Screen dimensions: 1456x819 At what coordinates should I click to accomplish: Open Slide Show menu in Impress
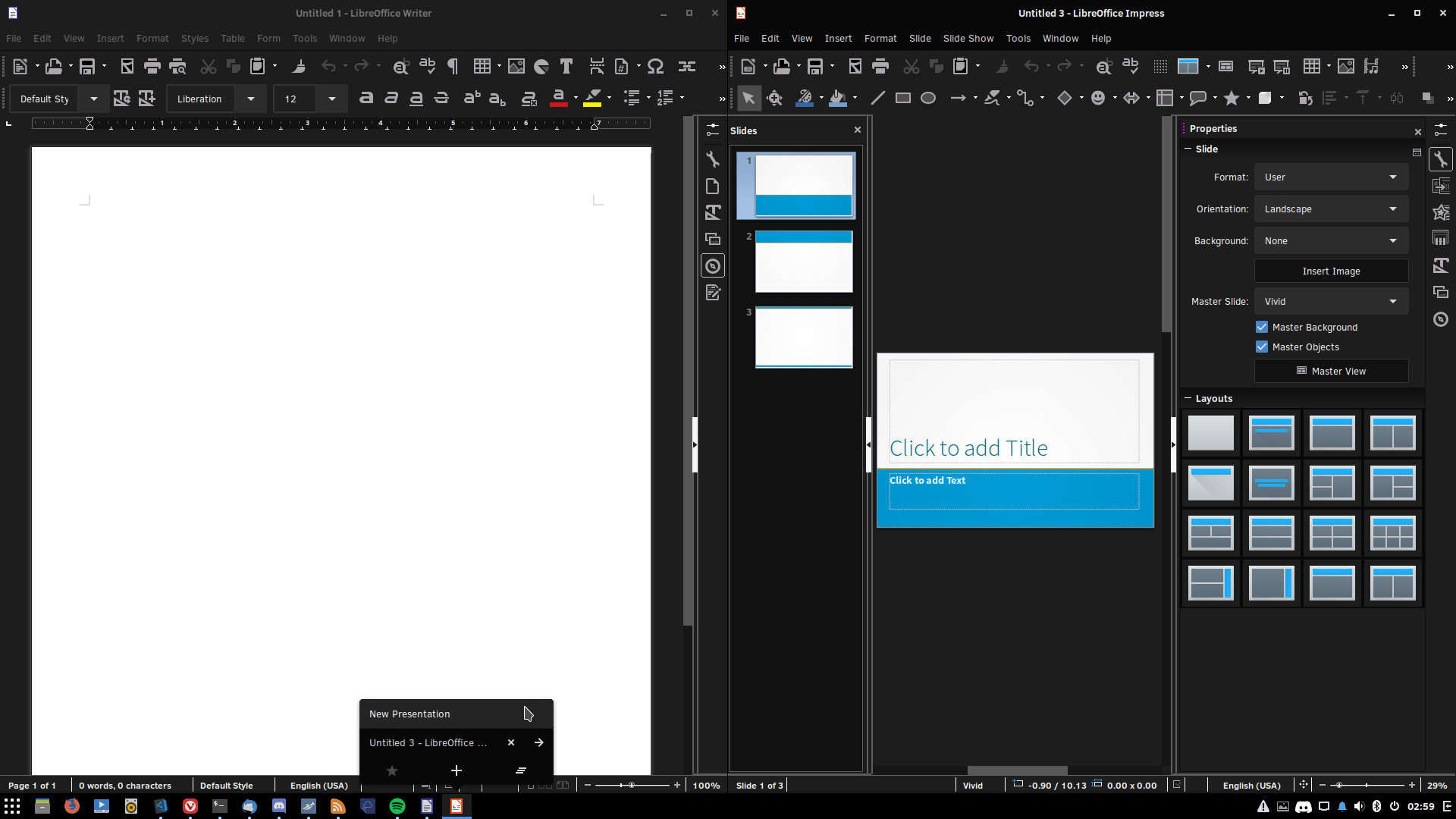(x=968, y=38)
